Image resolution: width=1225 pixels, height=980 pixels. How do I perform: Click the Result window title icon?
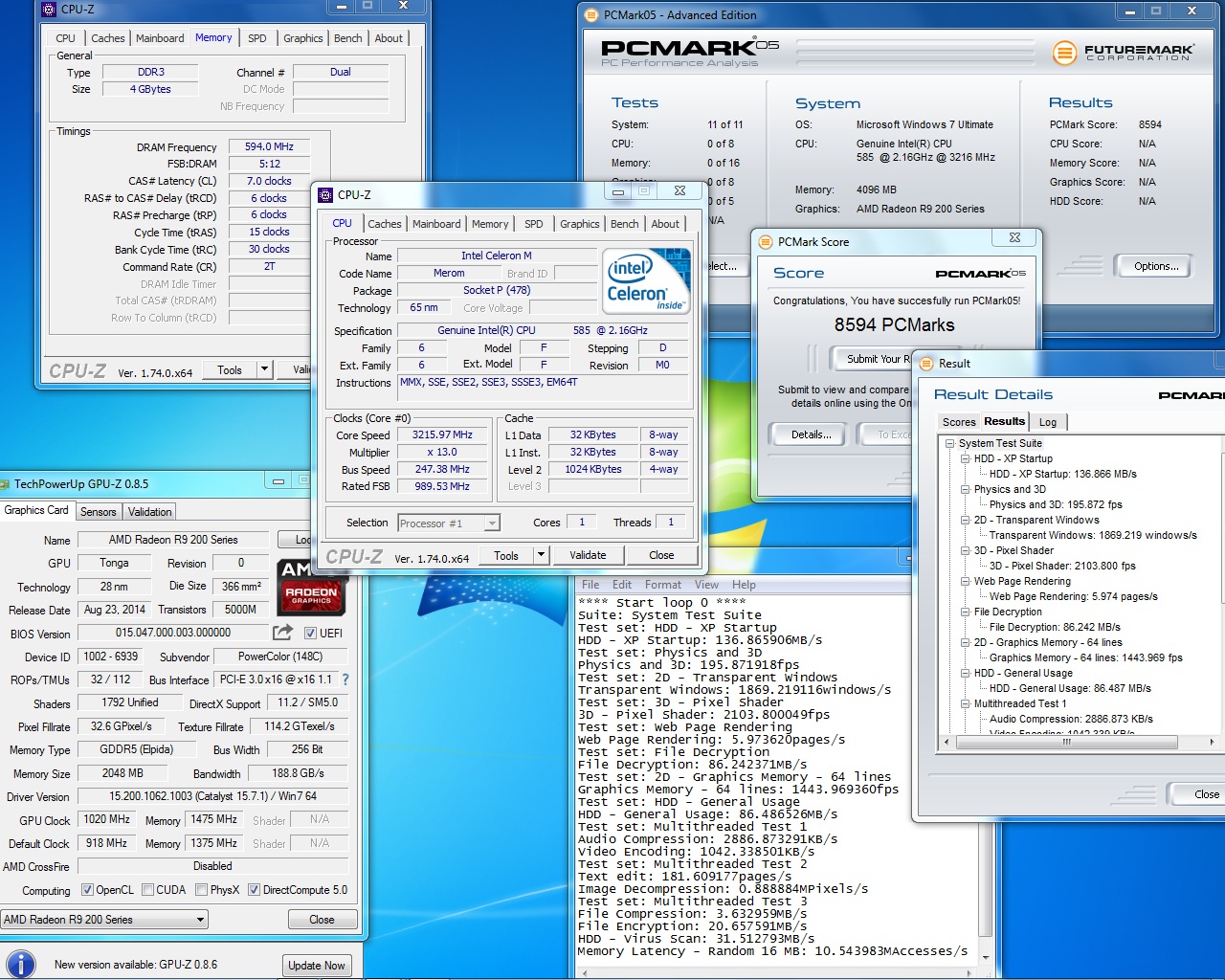tap(926, 364)
